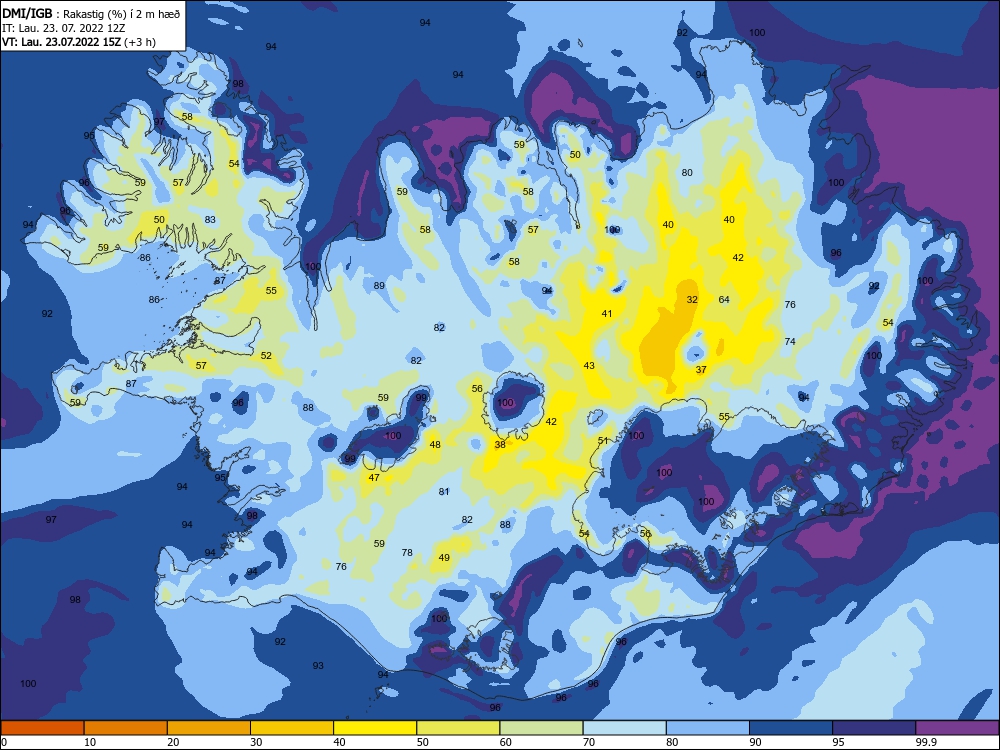Click the humidity value "80" in the northeast
The image size is (1000, 750).
[x=687, y=172]
